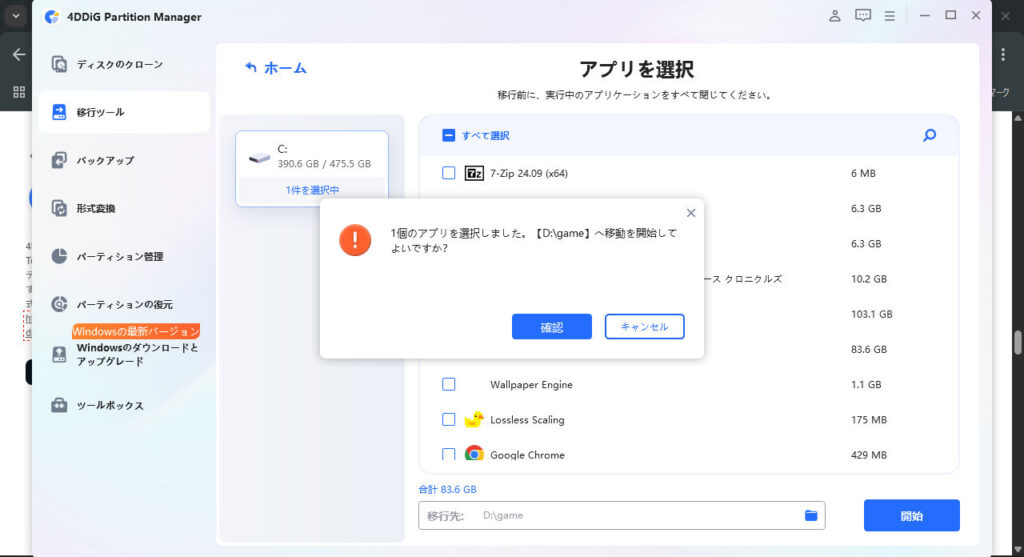Viewport: 1024px width, 557px height.
Task: Check the Lossless Scaling checkbox
Action: (x=448, y=420)
